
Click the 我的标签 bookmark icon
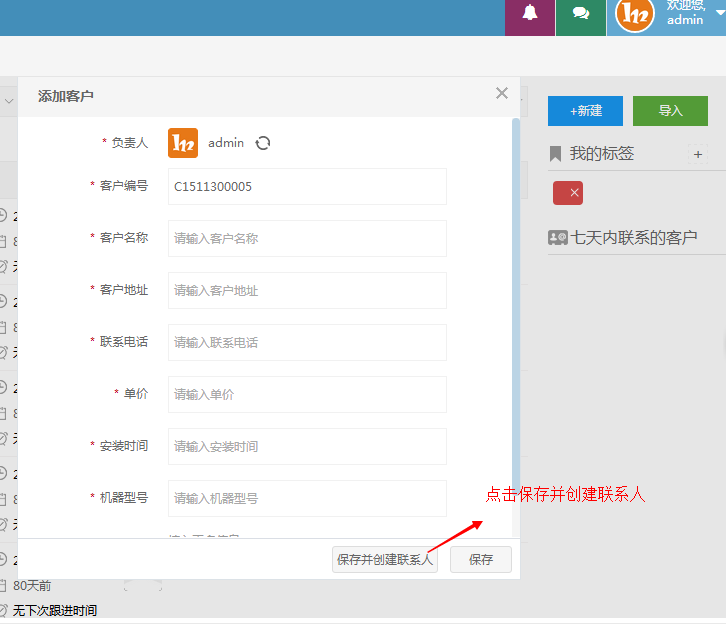(556, 154)
